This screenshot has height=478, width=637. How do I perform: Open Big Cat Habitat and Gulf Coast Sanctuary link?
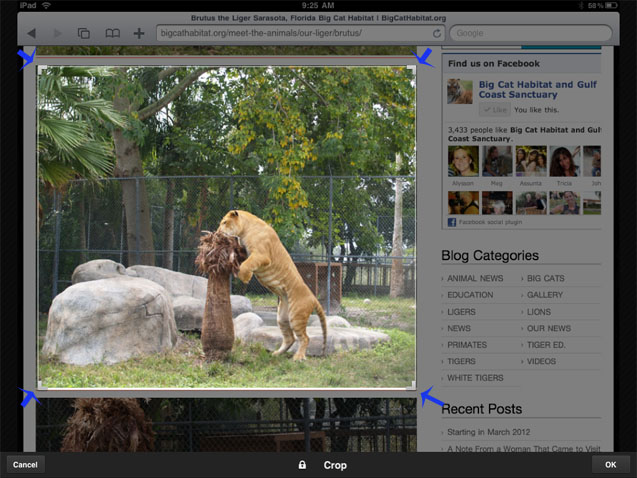537,89
